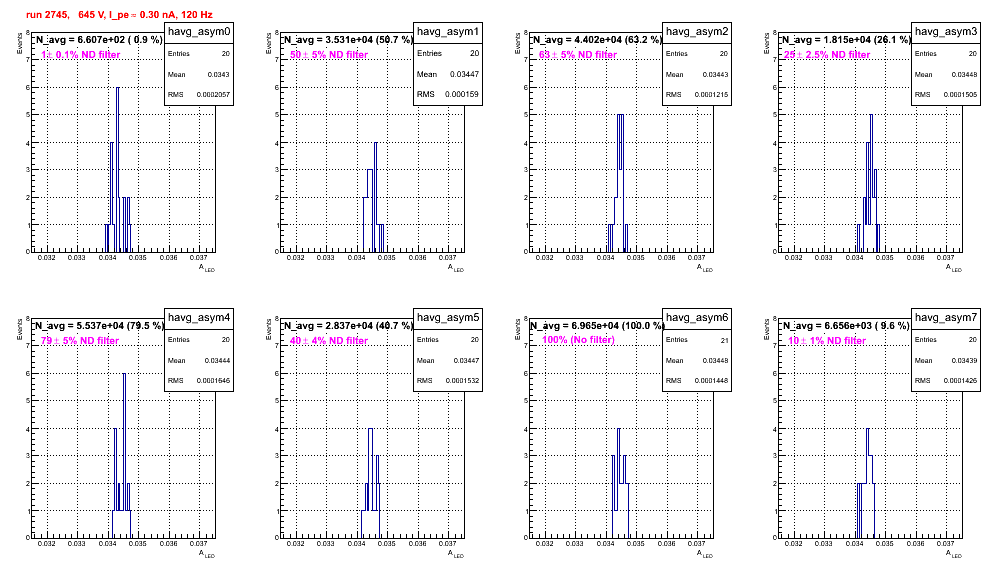Click the histogram peak in havg_asym2
The width and height of the screenshot is (996, 572).
621,183
